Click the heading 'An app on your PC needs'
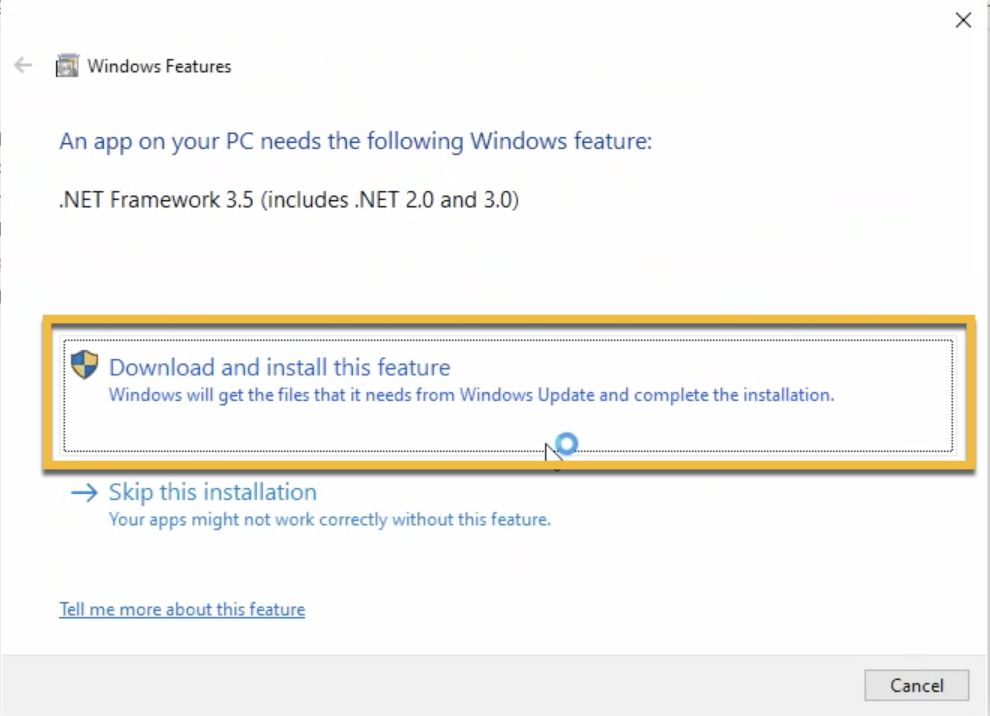This screenshot has height=716, width=990. pyautogui.click(x=355, y=141)
